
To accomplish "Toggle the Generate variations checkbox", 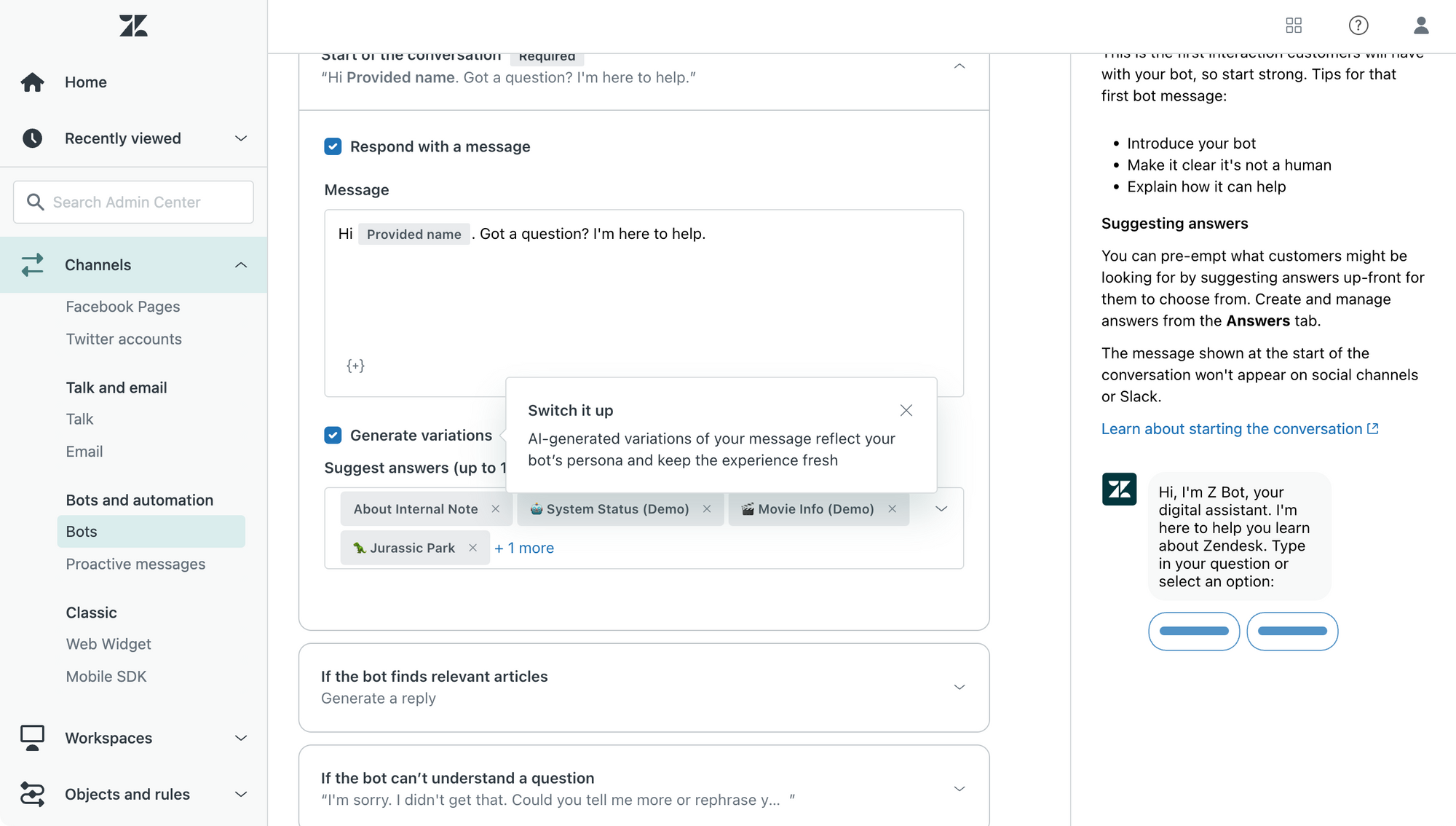I will [x=333, y=436].
